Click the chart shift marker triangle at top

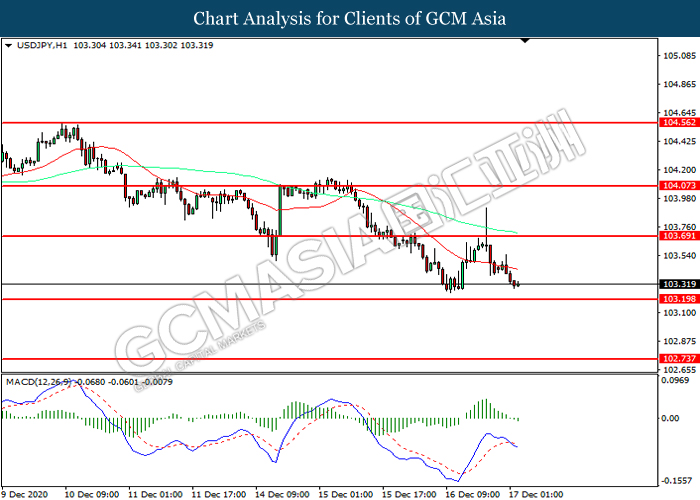pos(525,41)
